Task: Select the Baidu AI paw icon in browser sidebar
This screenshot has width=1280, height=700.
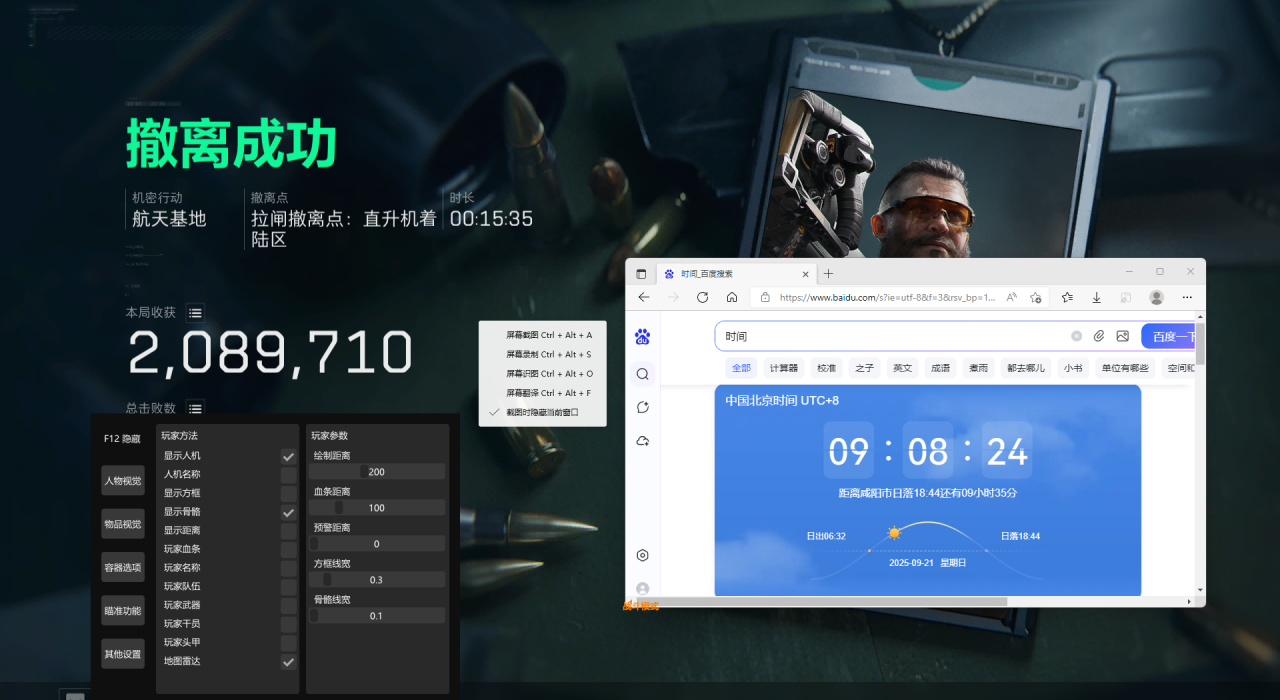Action: click(x=642, y=336)
